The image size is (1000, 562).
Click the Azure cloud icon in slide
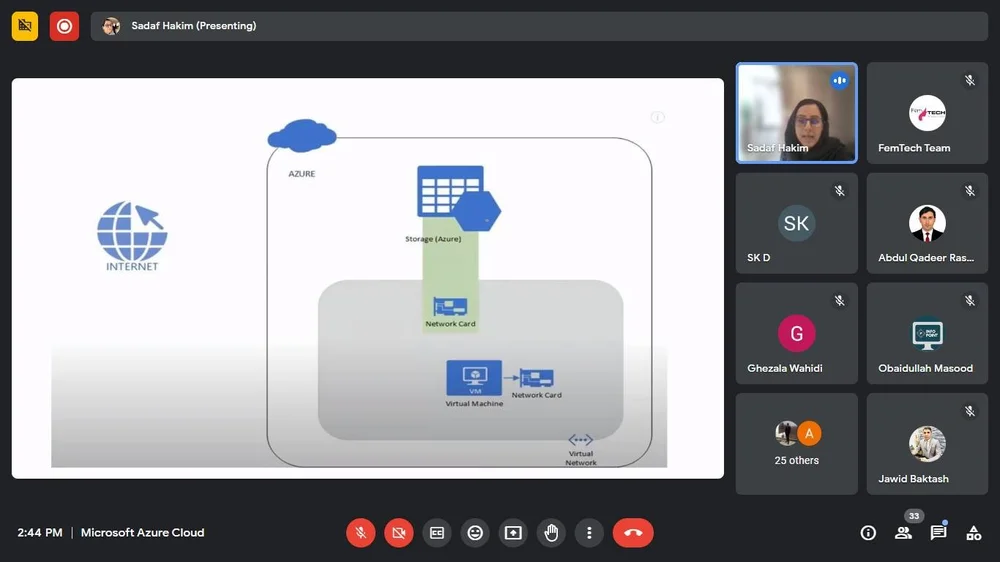tap(302, 136)
